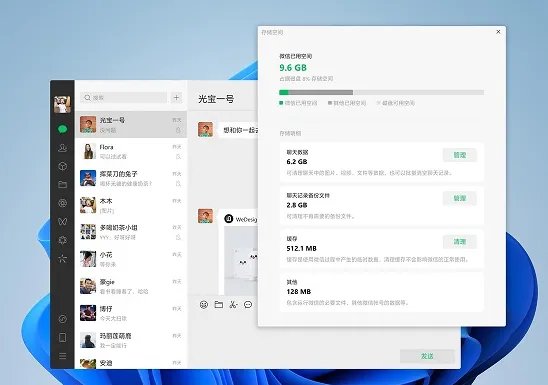548x385 pixels.
Task: Click the 光宝一号 title in the chat header
Action: coord(216,99)
